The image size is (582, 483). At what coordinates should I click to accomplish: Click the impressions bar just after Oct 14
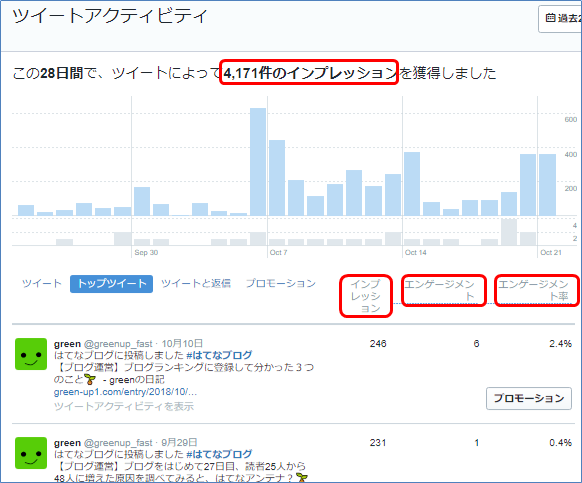[x=412, y=184]
